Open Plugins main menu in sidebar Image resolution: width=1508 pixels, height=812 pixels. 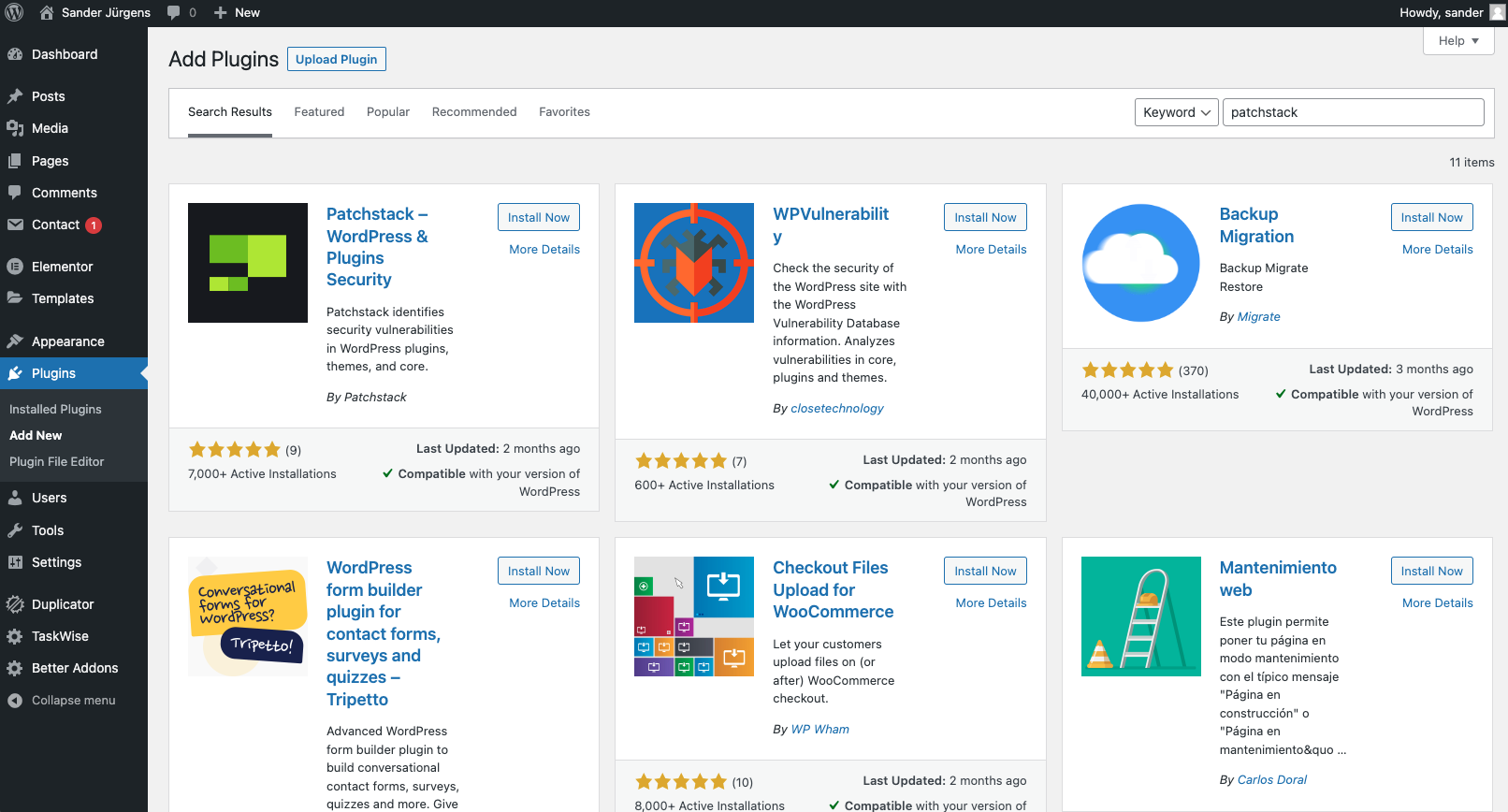(x=74, y=373)
